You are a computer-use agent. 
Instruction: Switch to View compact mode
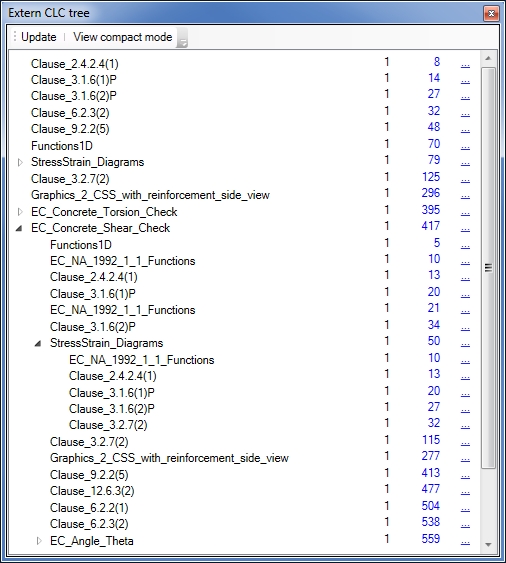(122, 37)
